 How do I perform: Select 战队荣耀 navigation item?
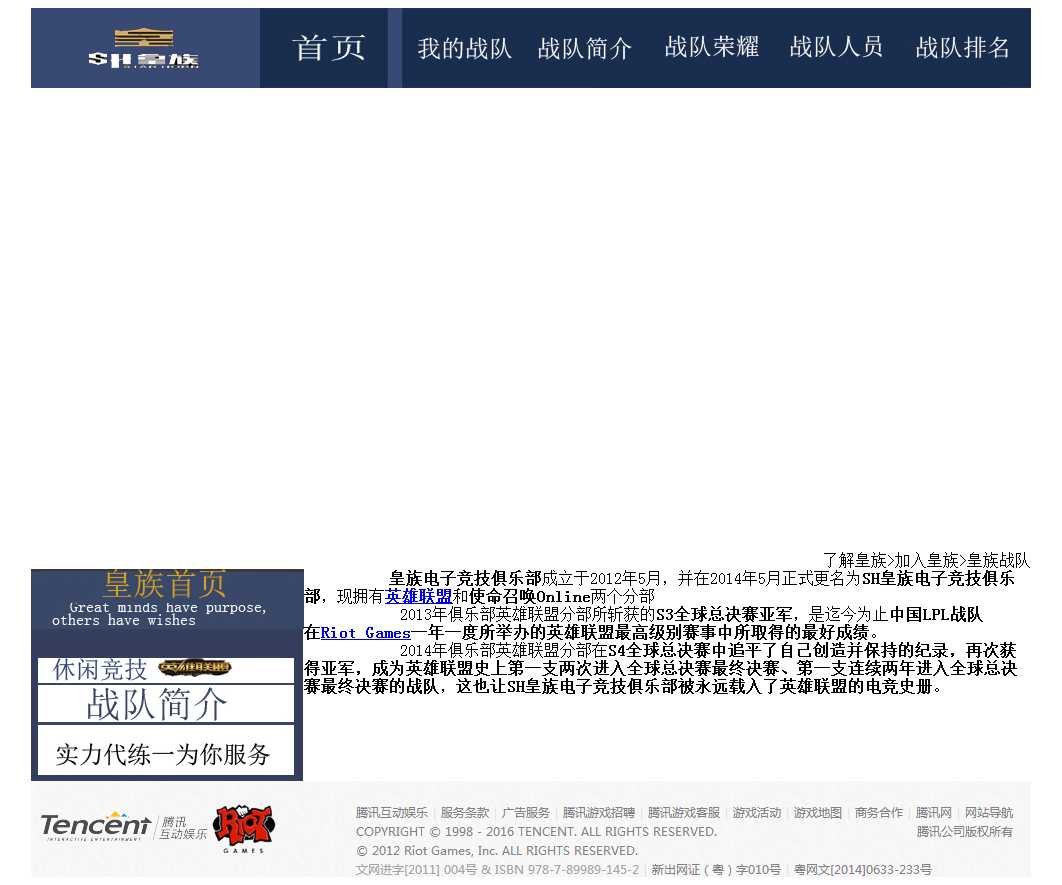(x=711, y=47)
